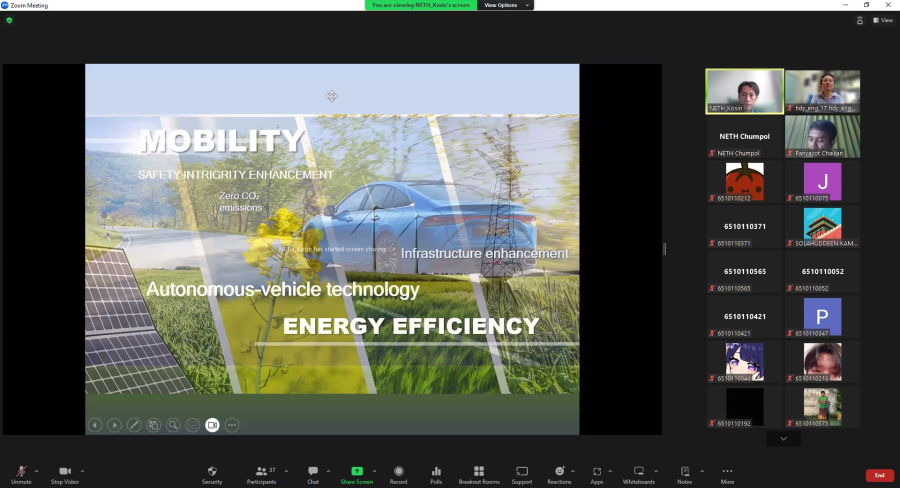The width and height of the screenshot is (900, 488).
Task: Start recording with the Record button
Action: [399, 471]
